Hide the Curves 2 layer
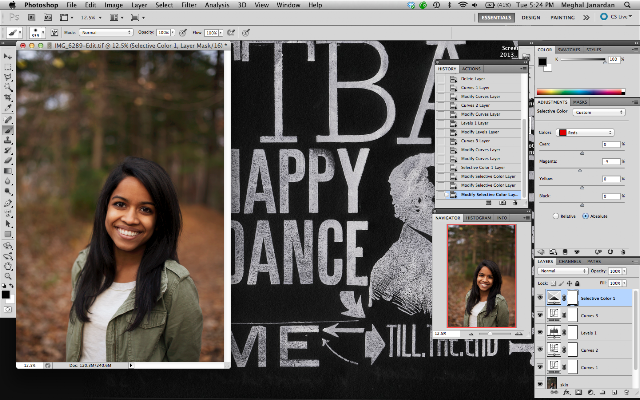 pyautogui.click(x=540, y=349)
